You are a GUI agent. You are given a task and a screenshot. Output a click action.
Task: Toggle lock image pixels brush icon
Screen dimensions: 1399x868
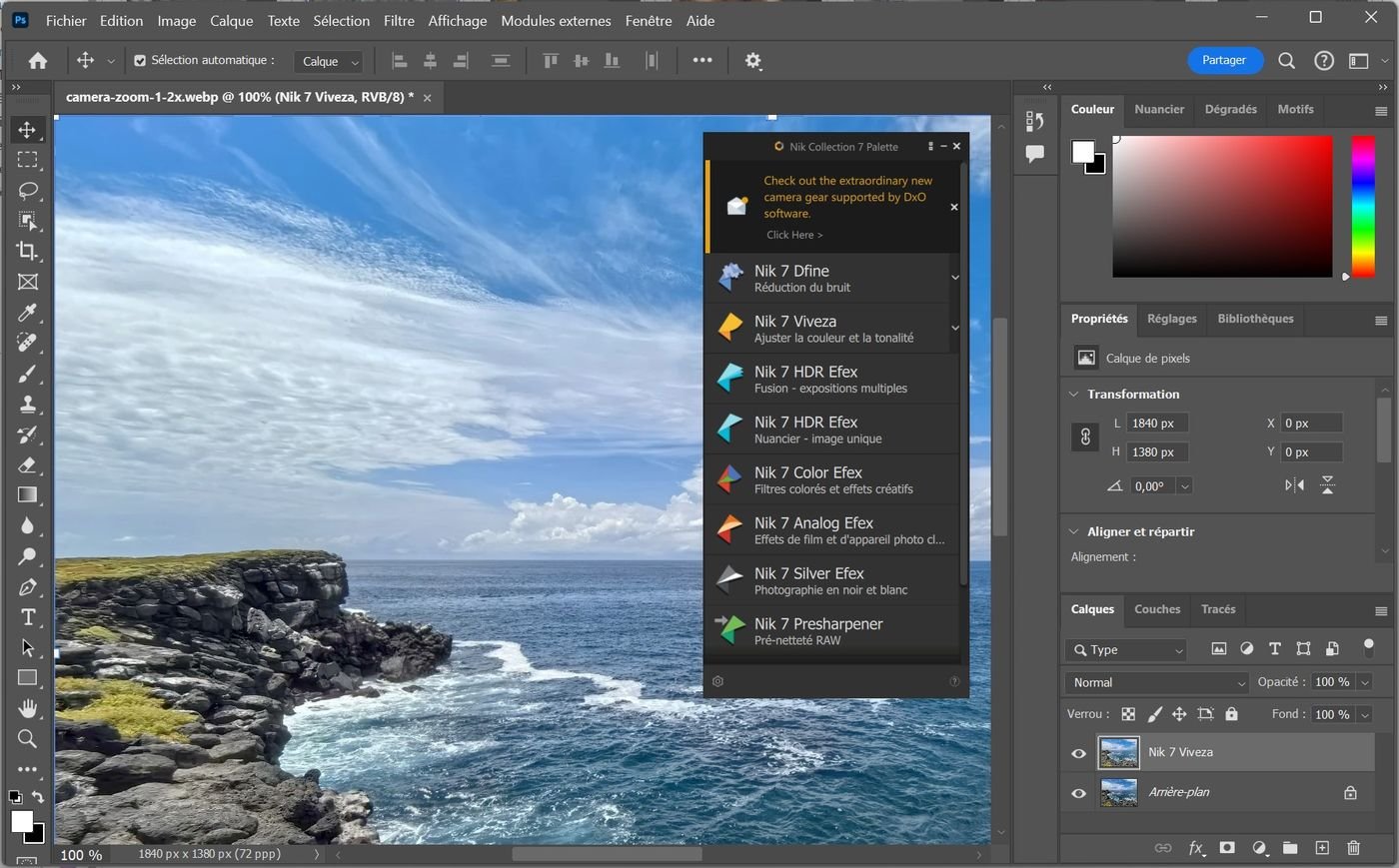(1154, 714)
